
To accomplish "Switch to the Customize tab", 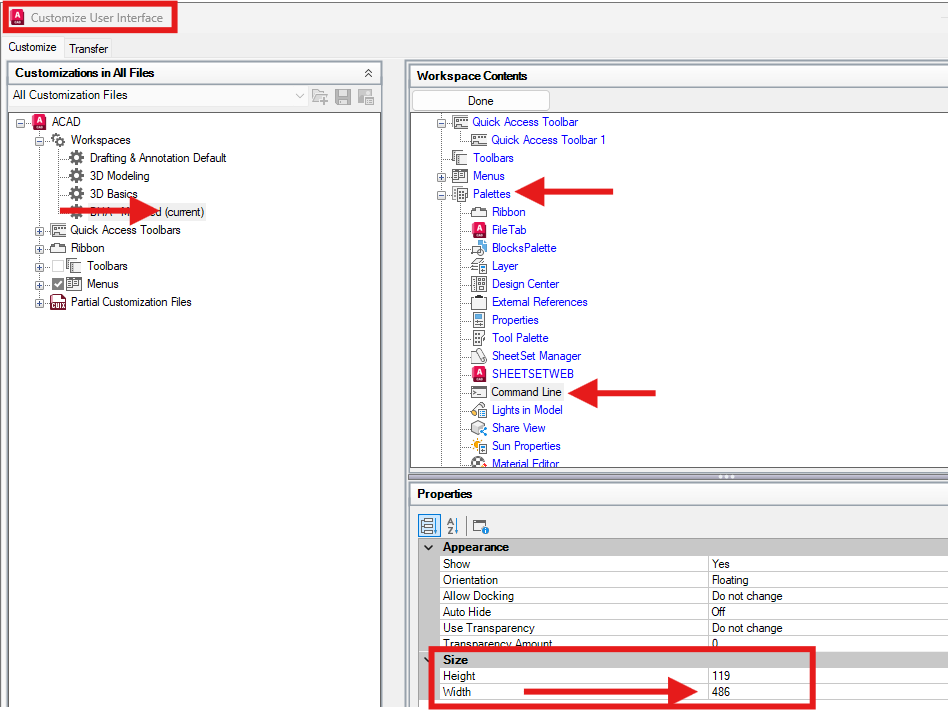I will pyautogui.click(x=32, y=47).
